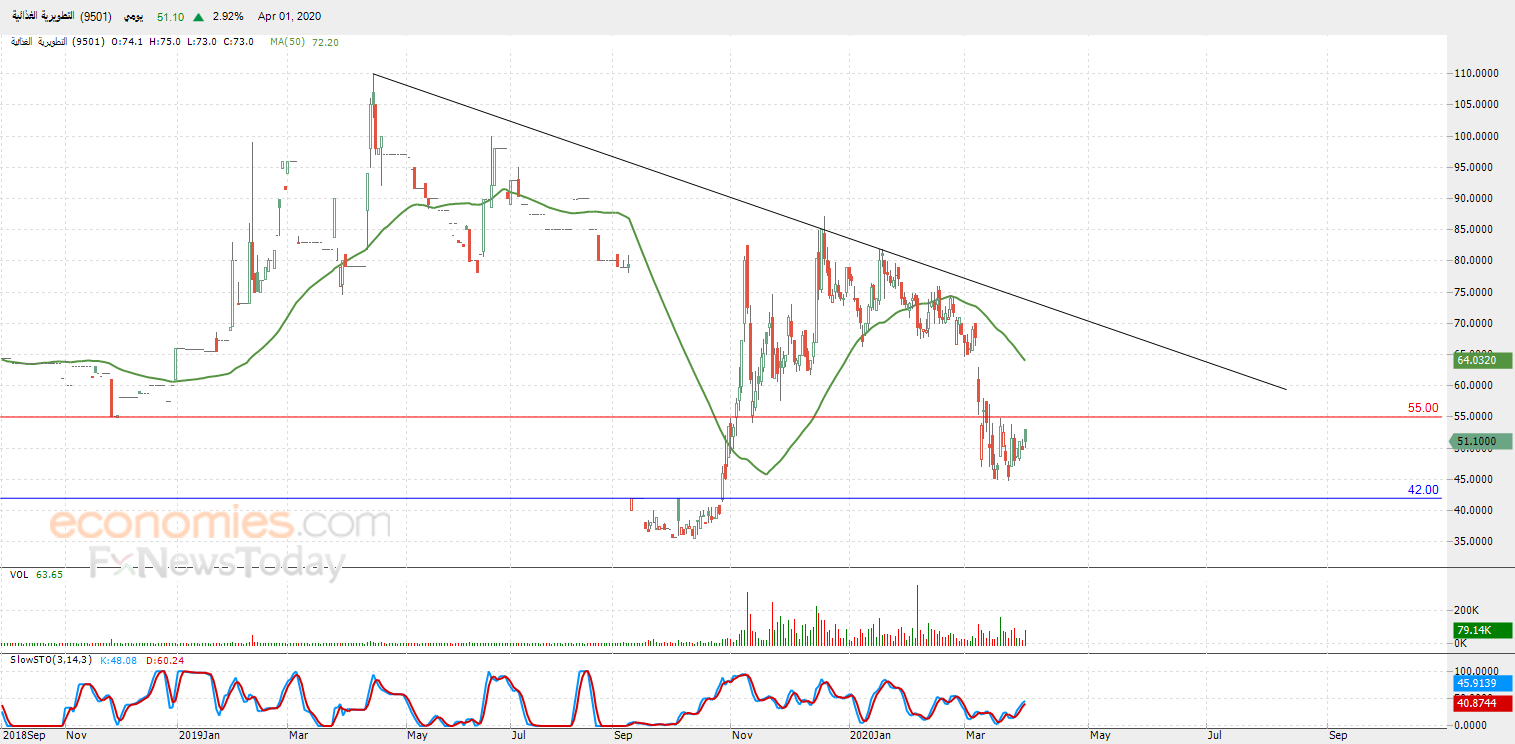Click the VOL 63.65 panel label
Image resolution: width=1515 pixels, height=744 pixels.
[37, 575]
